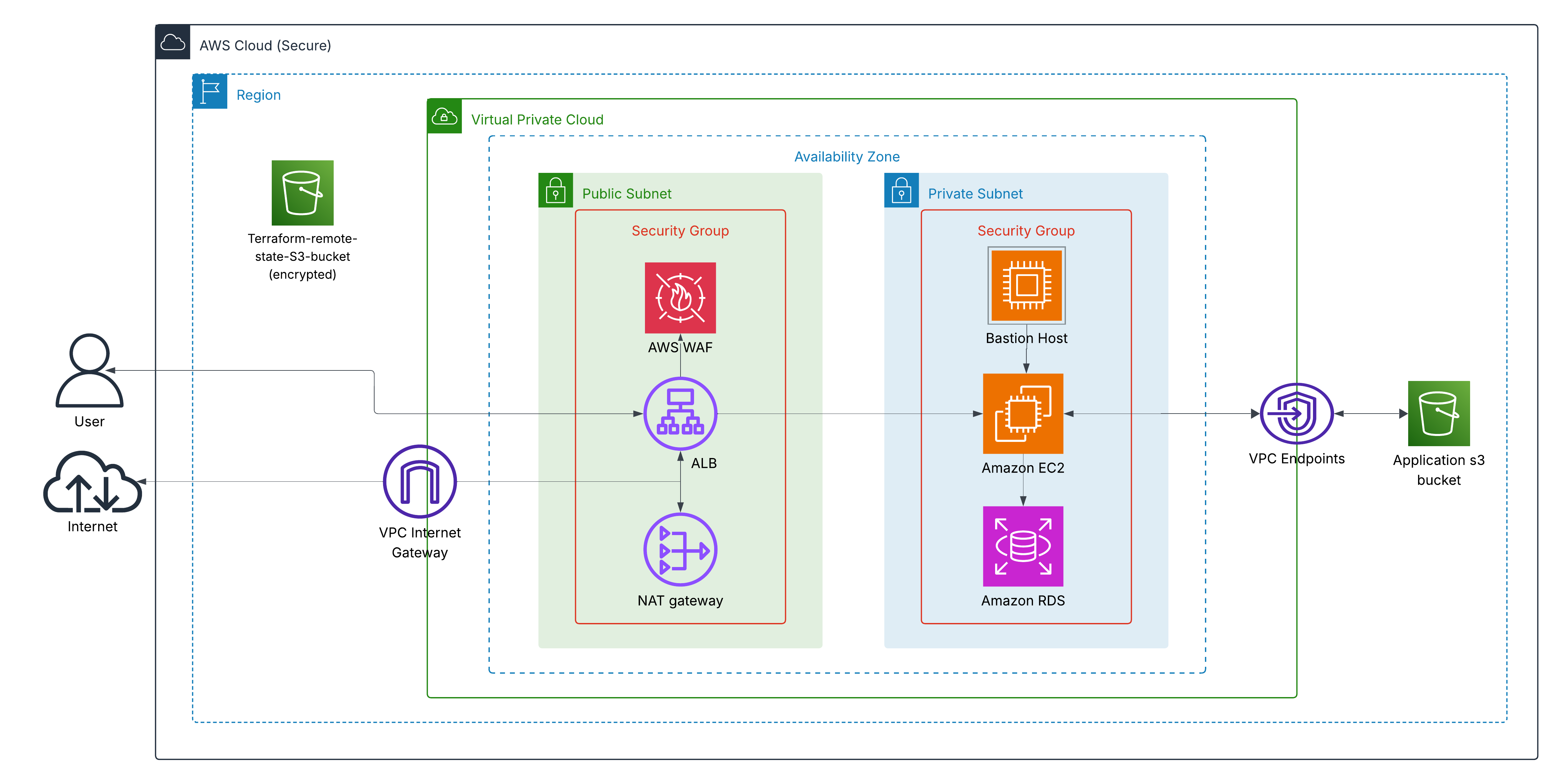Select the Internet cloud icon
This screenshot has height=784, width=1562.
[92, 483]
